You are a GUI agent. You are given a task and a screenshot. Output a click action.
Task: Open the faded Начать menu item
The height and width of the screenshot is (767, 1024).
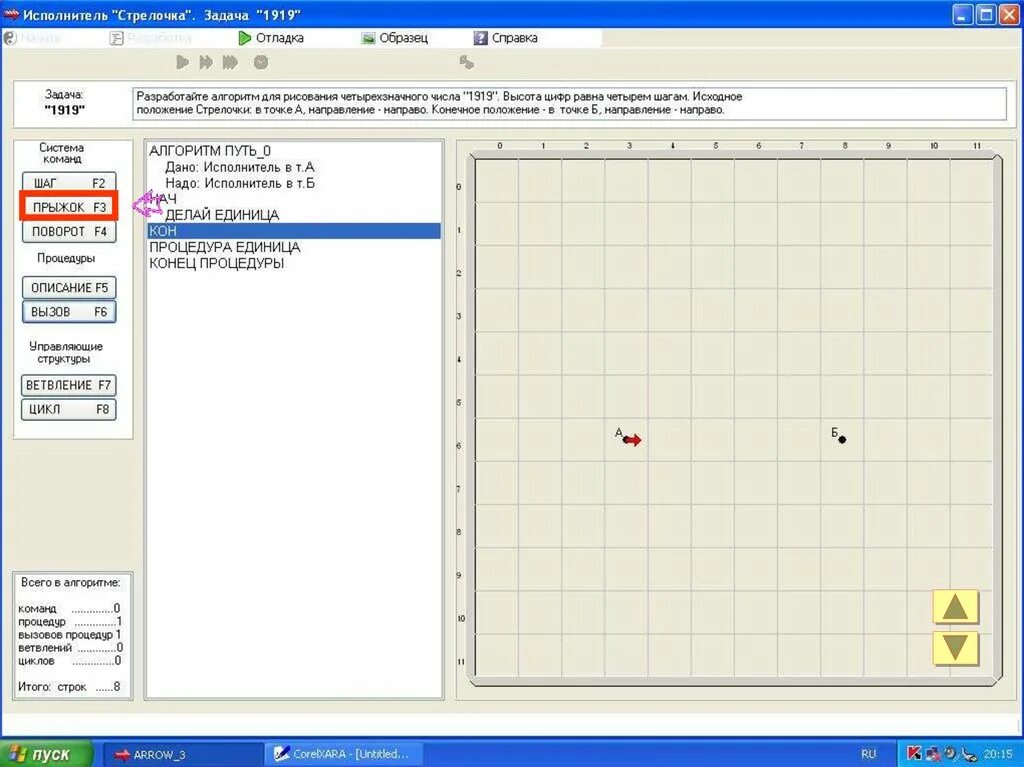pyautogui.click(x=33, y=38)
